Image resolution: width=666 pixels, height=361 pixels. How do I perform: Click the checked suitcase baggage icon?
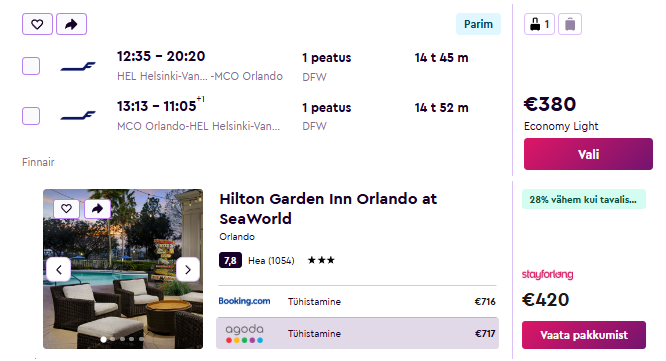click(570, 24)
